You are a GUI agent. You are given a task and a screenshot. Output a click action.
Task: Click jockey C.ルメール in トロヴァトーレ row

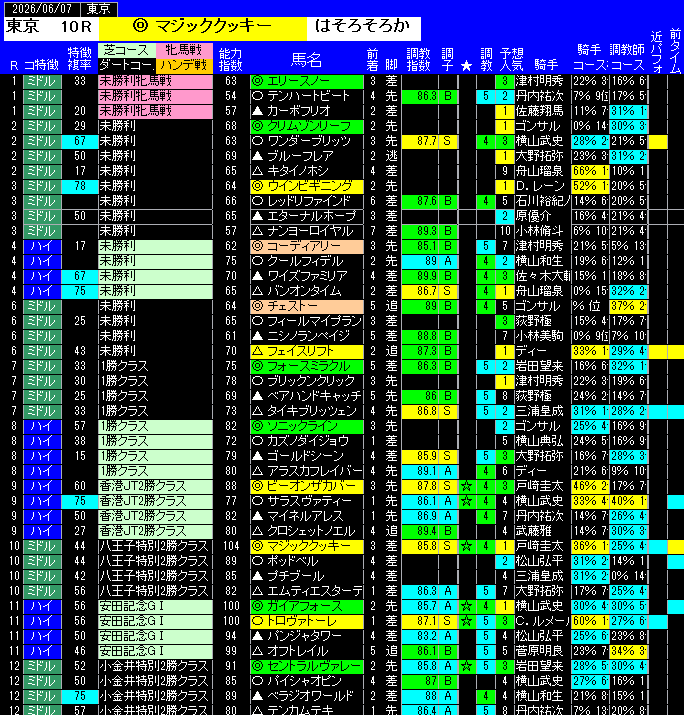pos(542,621)
